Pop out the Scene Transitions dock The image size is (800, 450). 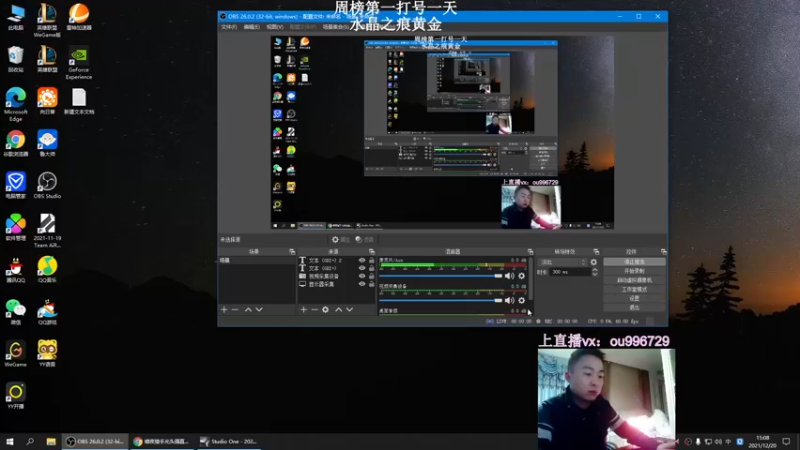point(596,252)
